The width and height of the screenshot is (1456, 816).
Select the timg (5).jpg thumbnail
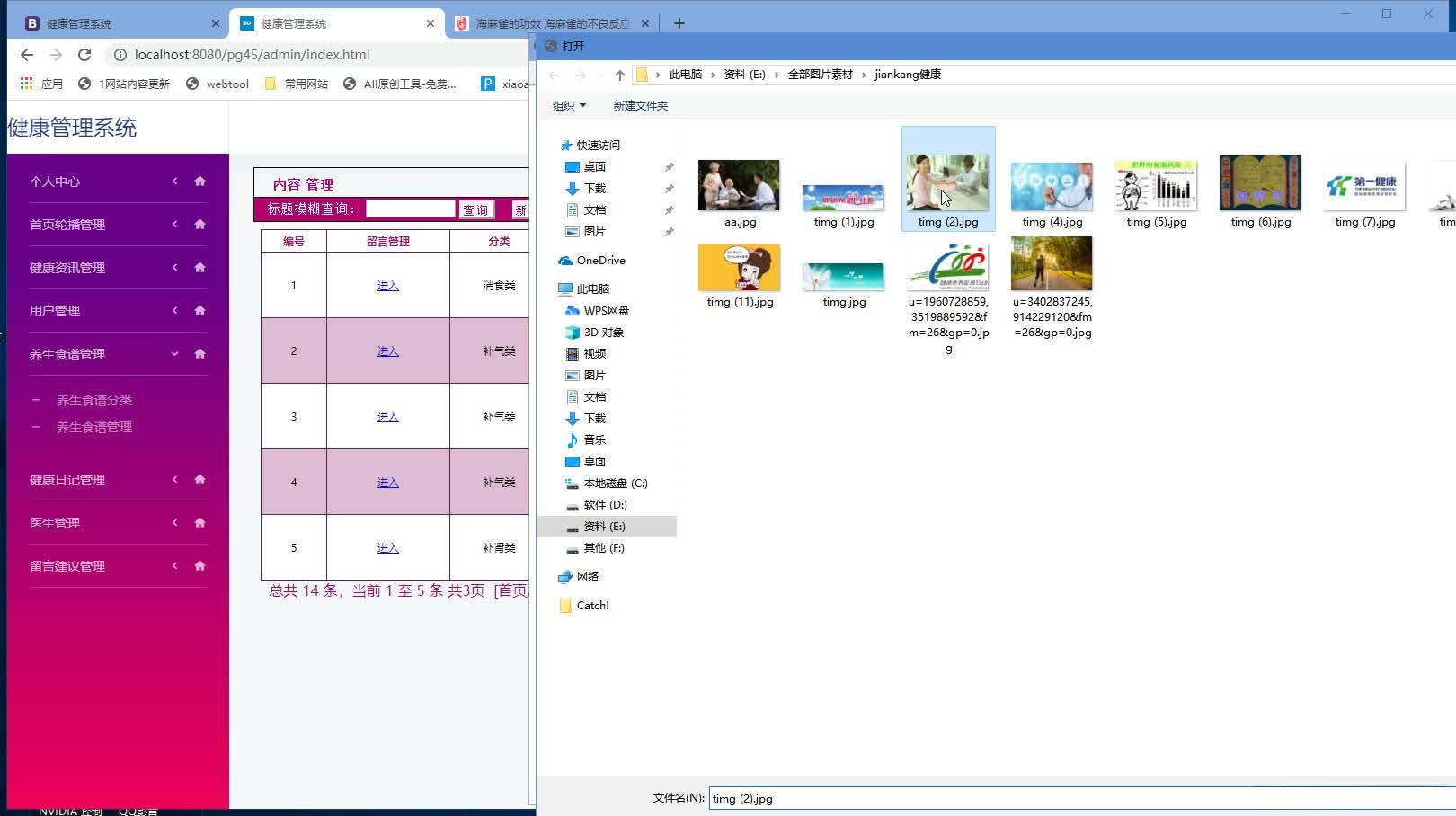(1156, 184)
